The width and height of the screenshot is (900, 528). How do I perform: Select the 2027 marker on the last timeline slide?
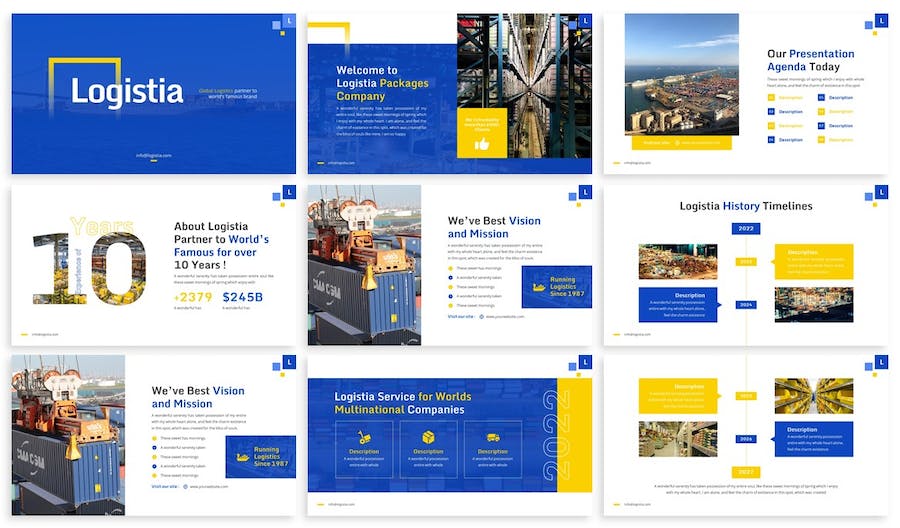point(746,472)
